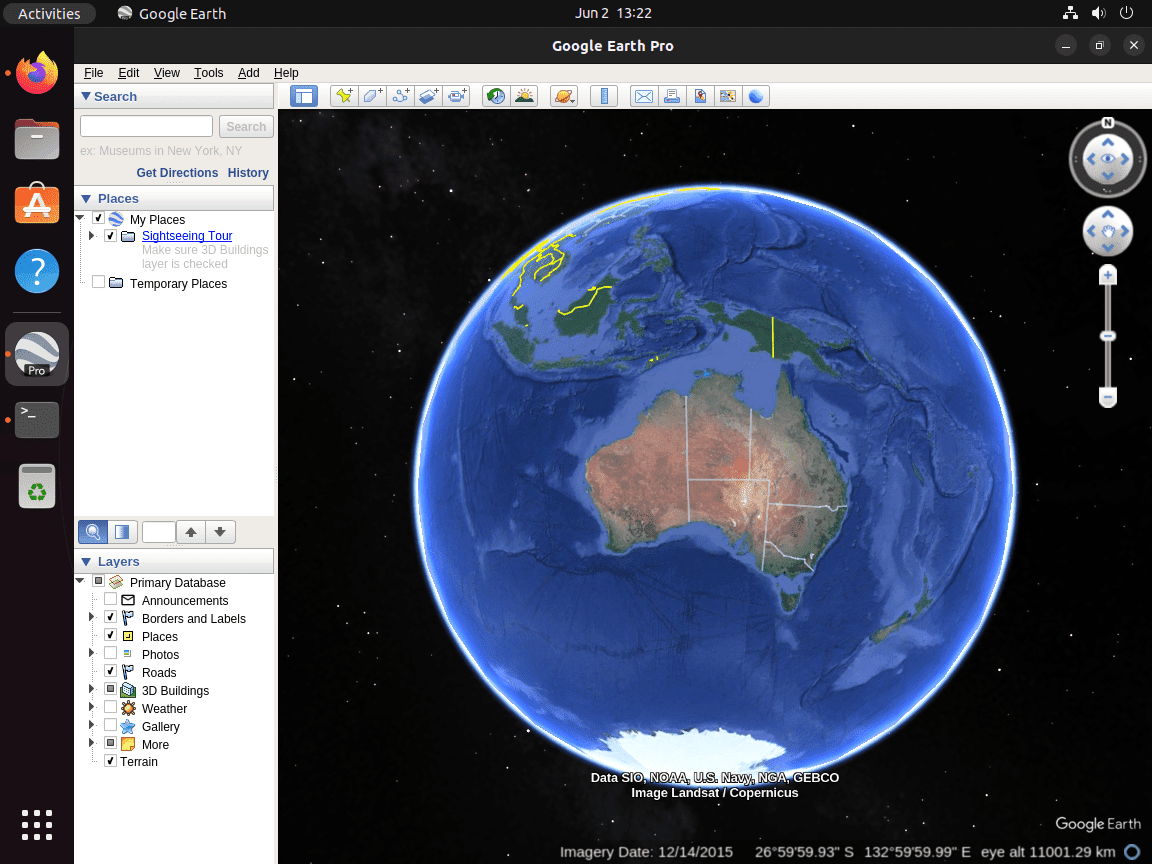Screen dimensions: 1152x864
Task: Open the Sightseeing Tour link
Action: 186,236
